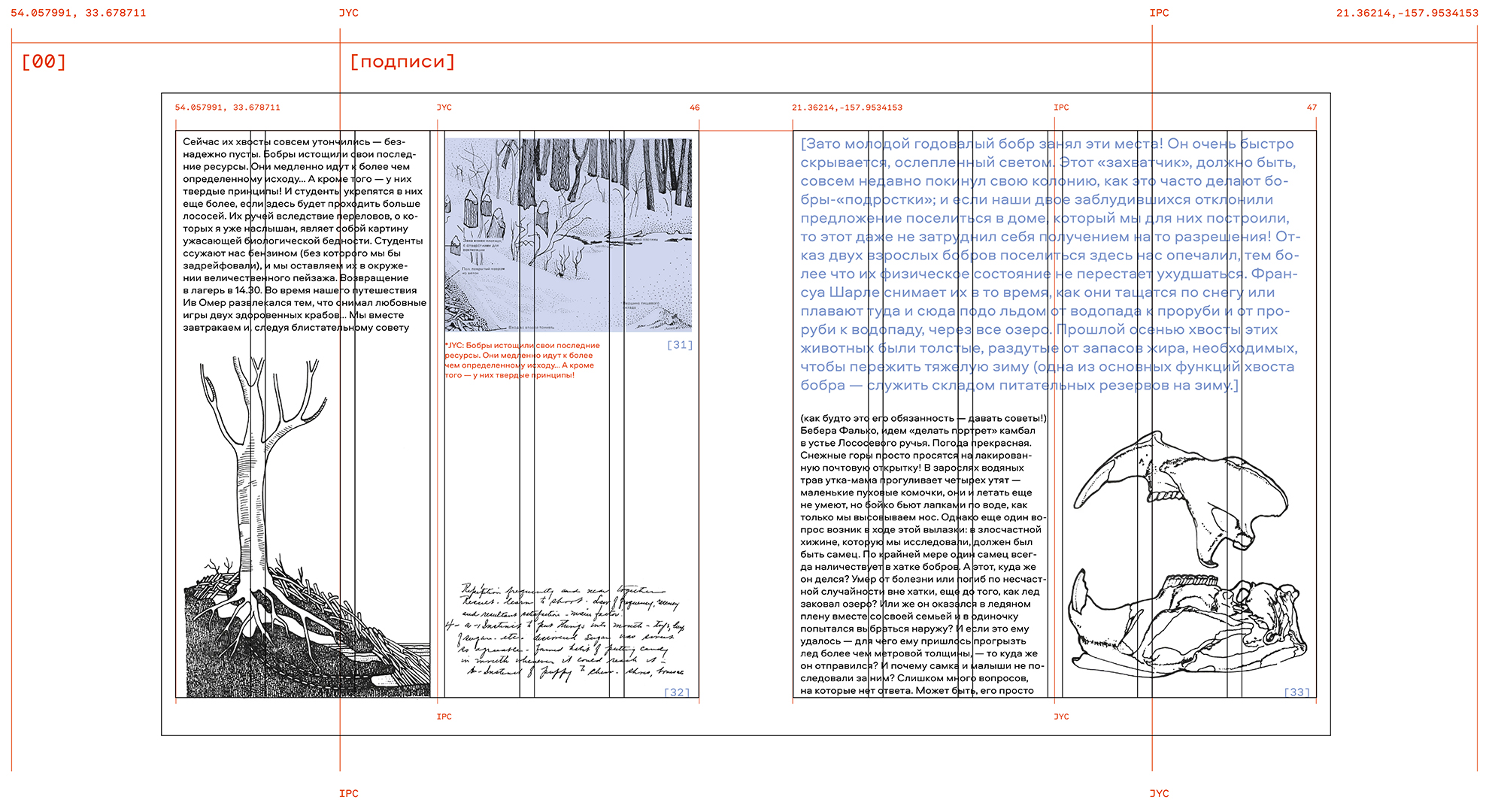This screenshot has width=1489, height=812.
Task: Click the [подписи] heading
Action: [x=402, y=62]
